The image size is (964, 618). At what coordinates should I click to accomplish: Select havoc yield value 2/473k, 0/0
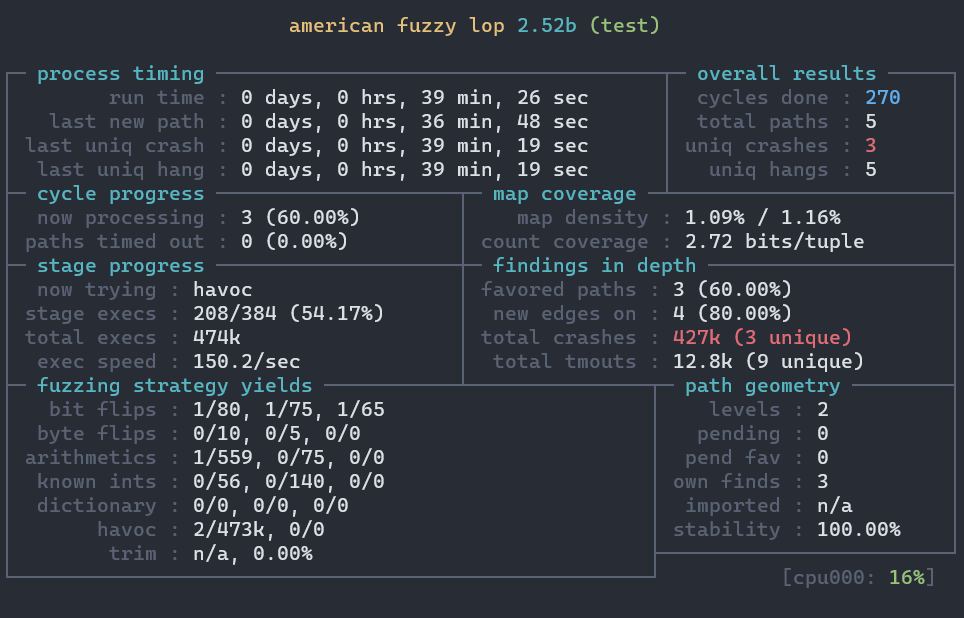tap(259, 529)
